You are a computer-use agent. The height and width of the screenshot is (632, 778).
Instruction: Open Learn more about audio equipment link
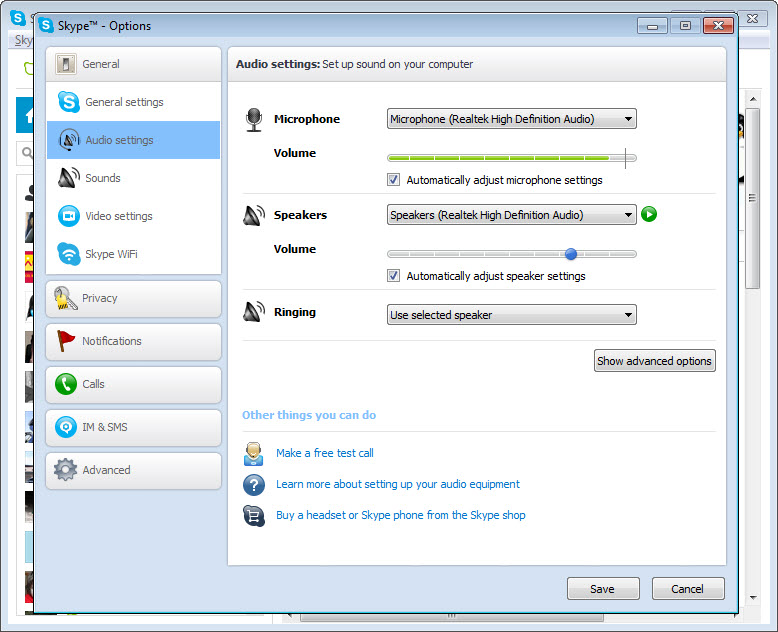(x=398, y=485)
